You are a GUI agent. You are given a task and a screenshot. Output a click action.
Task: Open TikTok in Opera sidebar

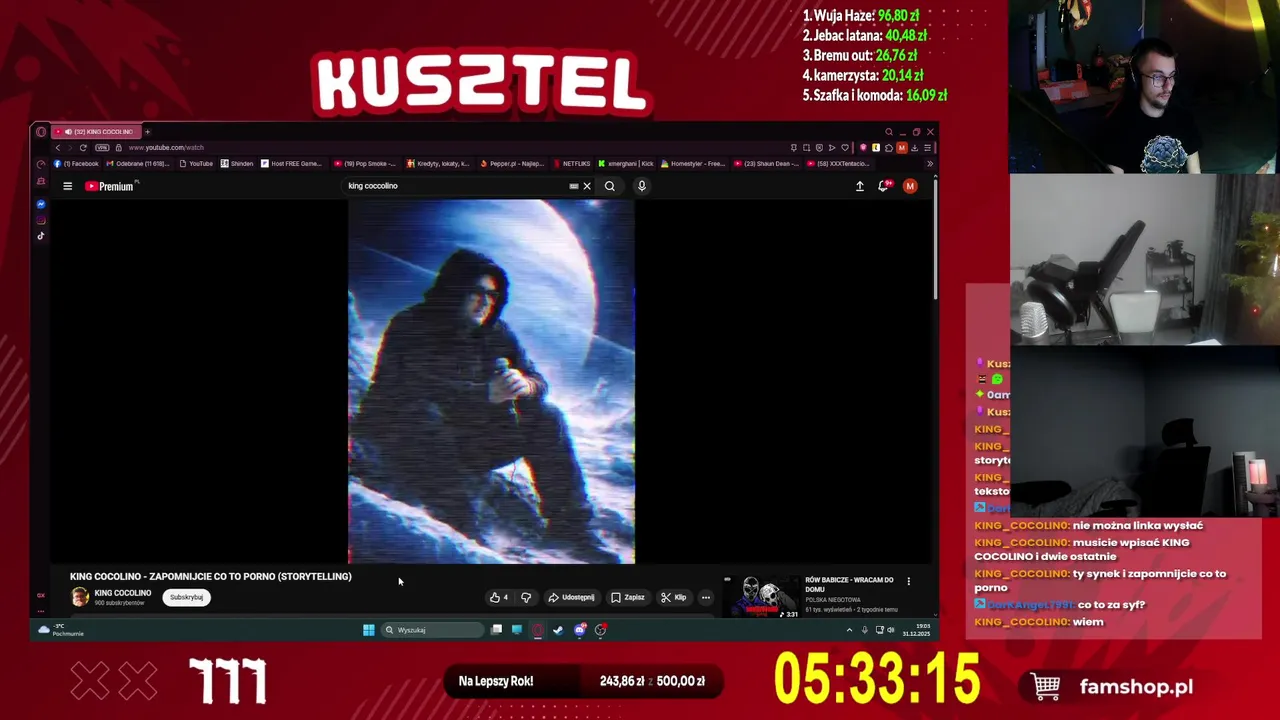(41, 236)
